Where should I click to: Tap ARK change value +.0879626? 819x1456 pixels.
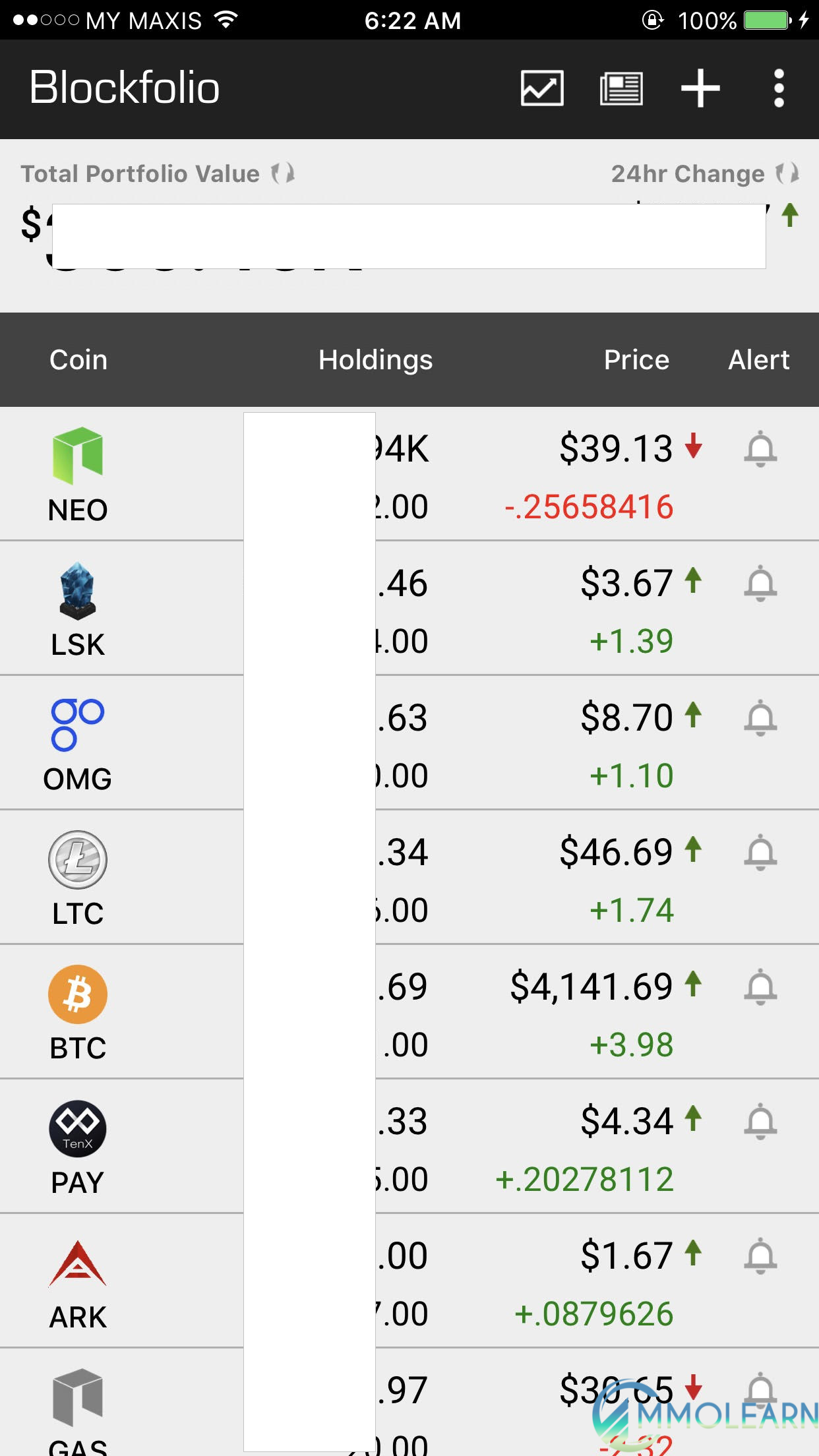[593, 1314]
